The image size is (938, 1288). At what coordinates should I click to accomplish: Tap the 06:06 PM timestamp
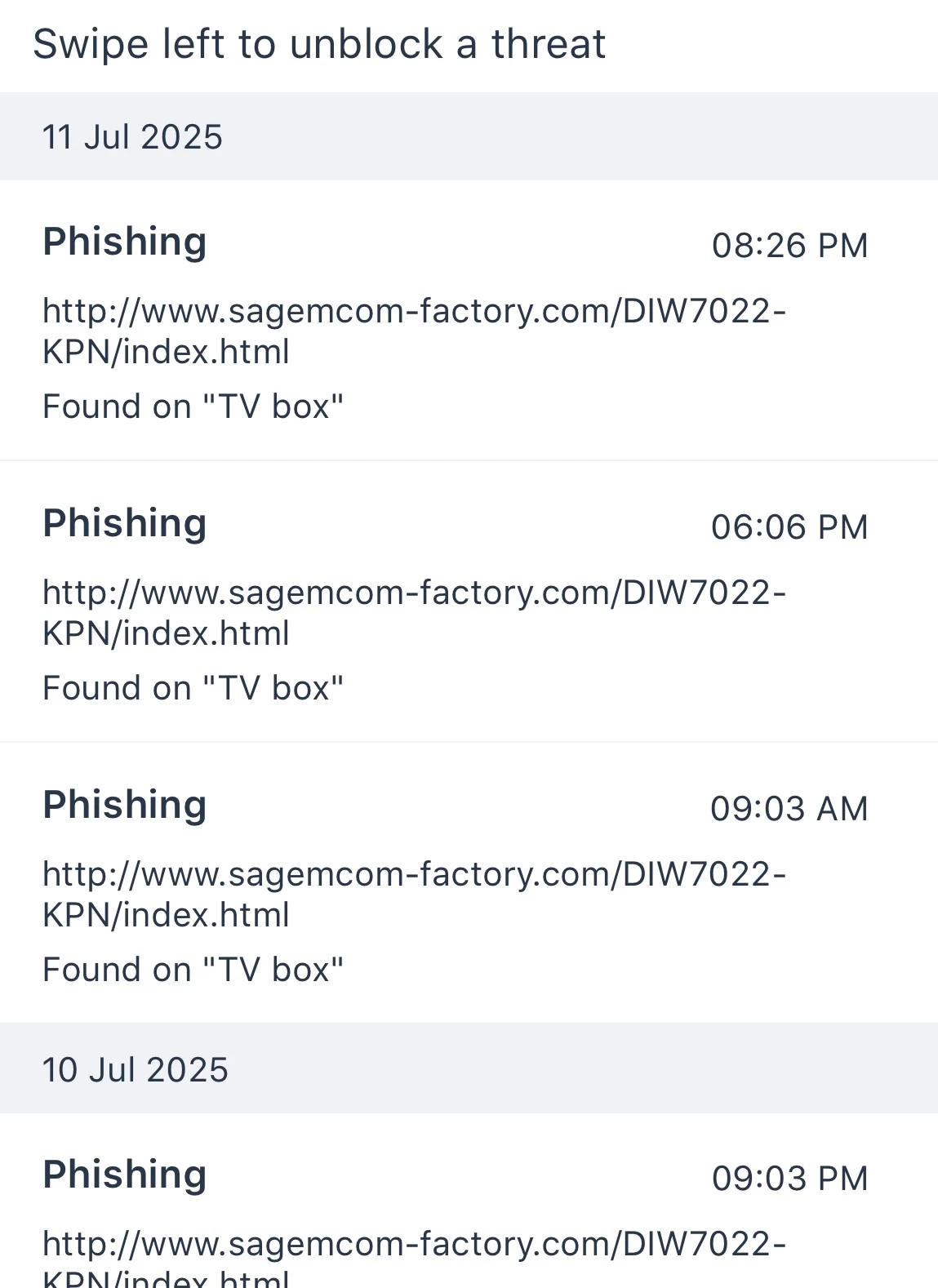click(789, 527)
